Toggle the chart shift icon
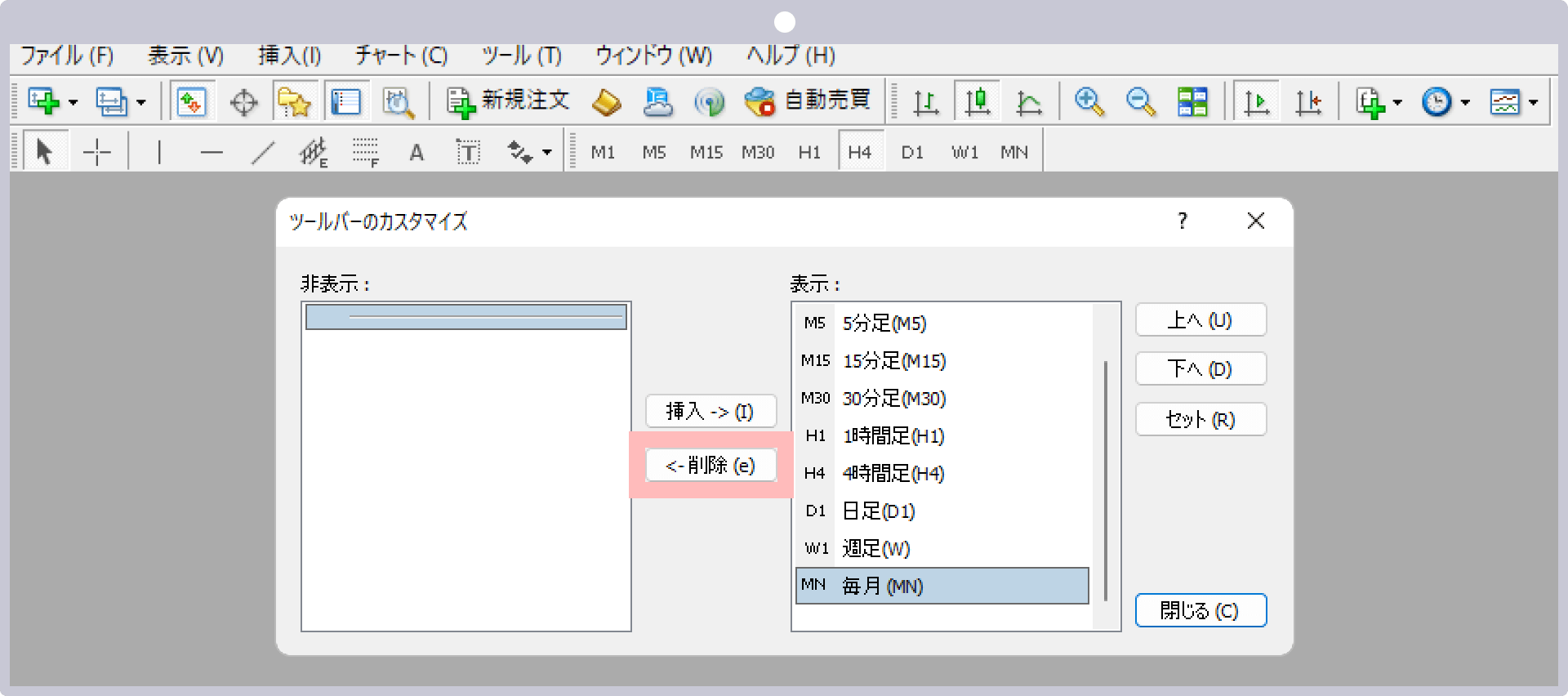The width and height of the screenshot is (1568, 696). tap(1308, 102)
